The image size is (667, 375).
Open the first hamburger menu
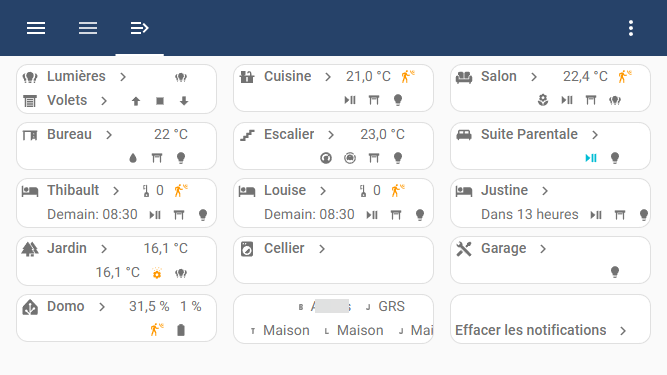point(36,28)
